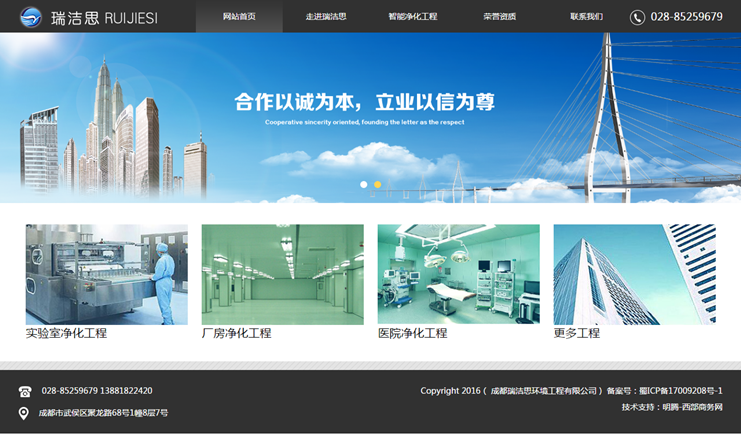The width and height of the screenshot is (741, 434).
Task: Select the first white carousel dot
Action: click(x=364, y=185)
